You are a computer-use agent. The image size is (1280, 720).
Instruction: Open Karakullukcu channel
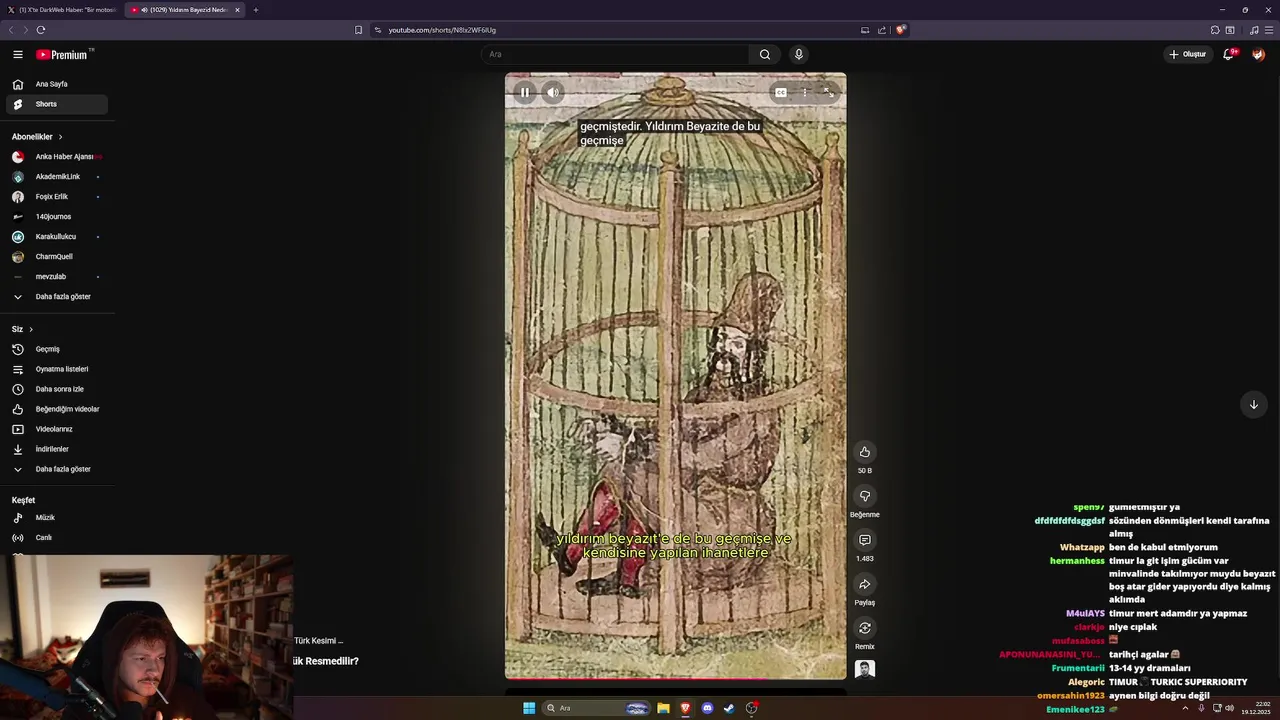[57, 237]
